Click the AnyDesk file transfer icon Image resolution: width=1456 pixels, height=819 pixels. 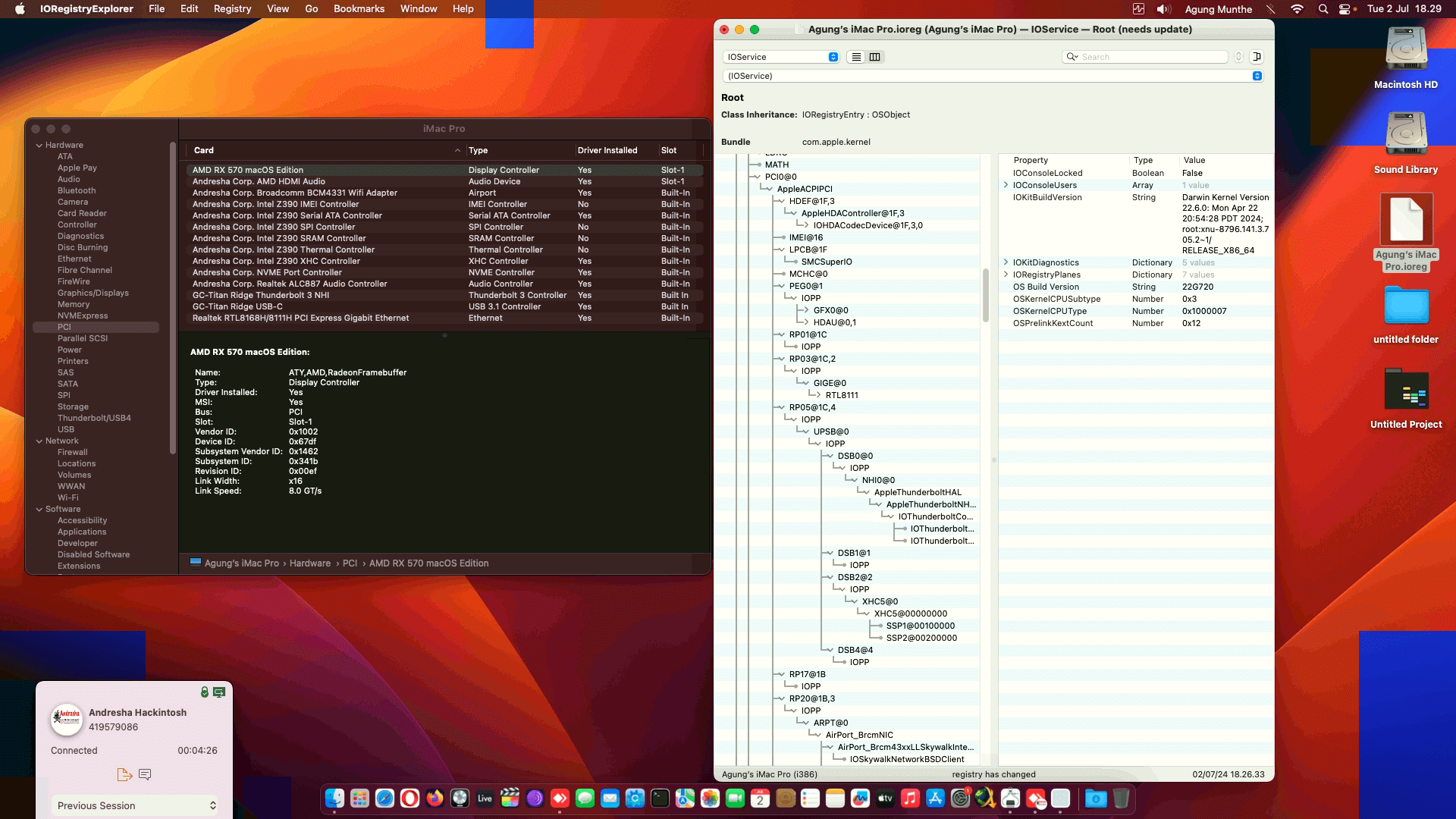click(124, 774)
